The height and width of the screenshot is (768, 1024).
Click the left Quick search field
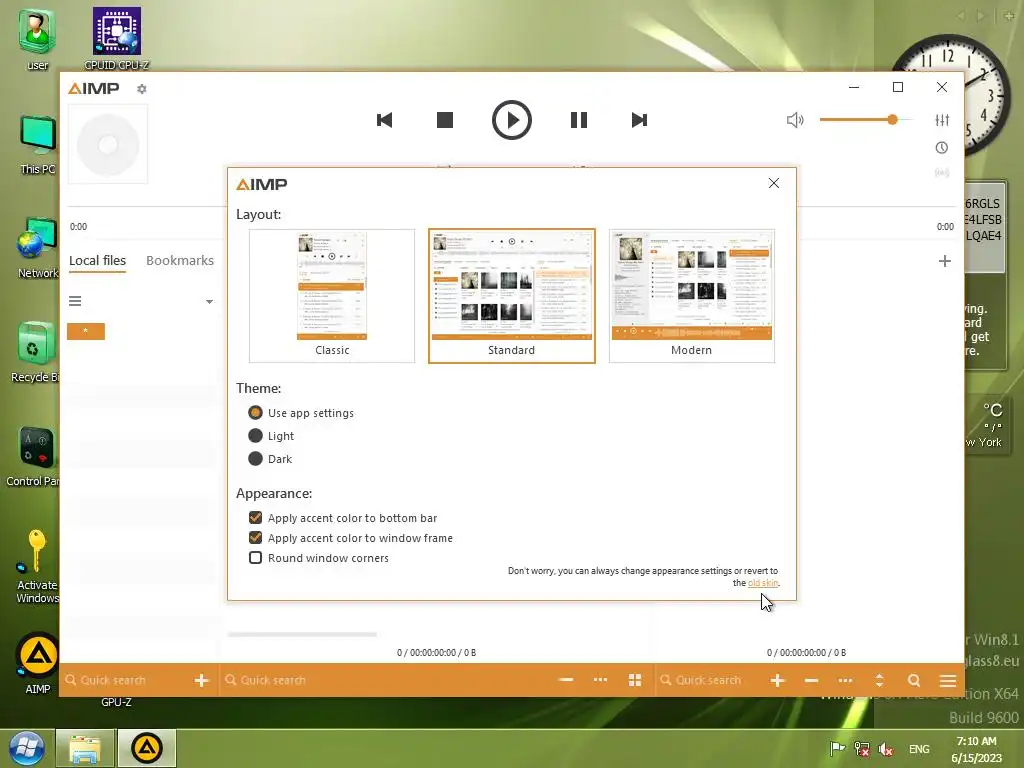124,680
